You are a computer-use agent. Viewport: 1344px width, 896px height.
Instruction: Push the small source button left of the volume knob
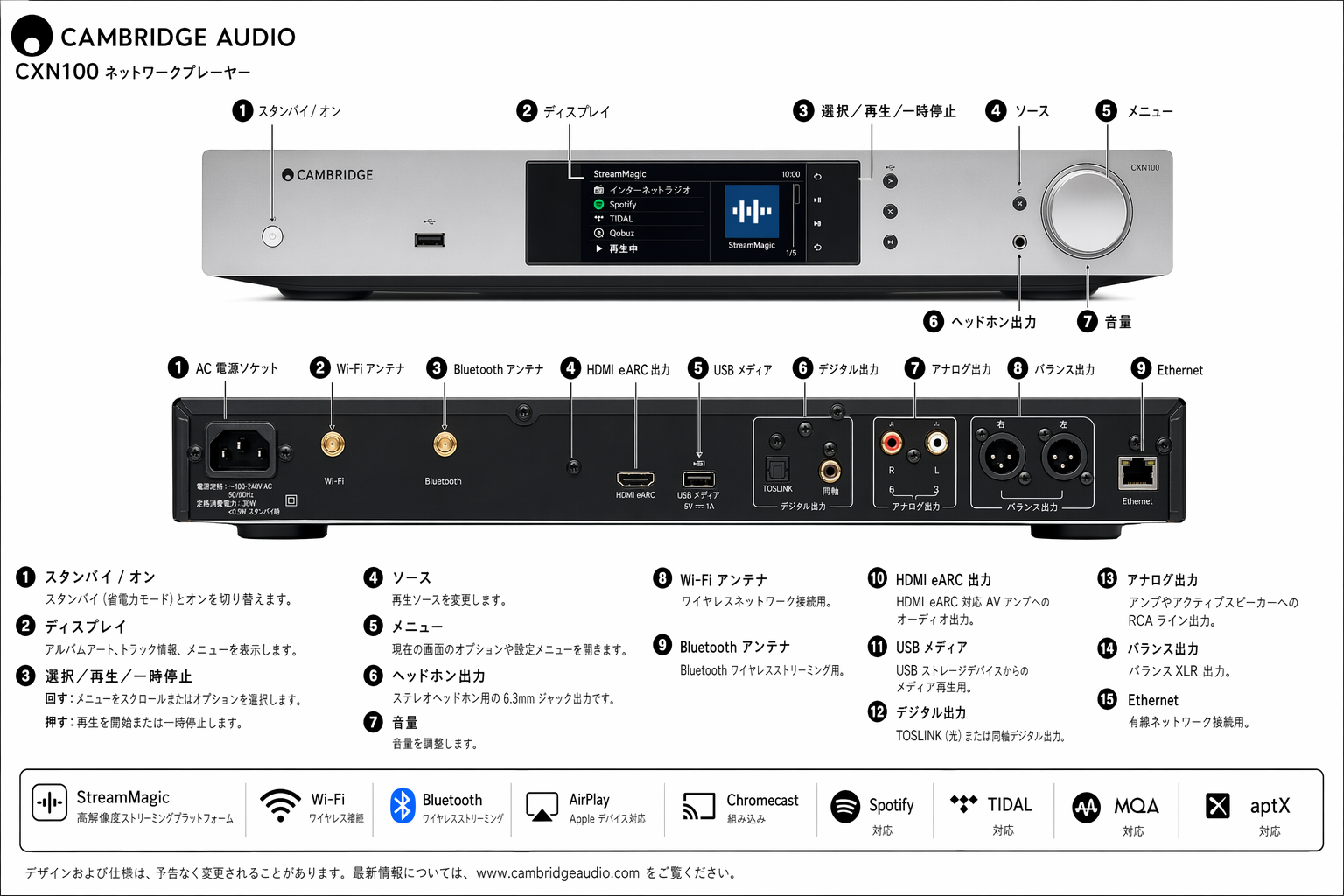pos(1019,203)
